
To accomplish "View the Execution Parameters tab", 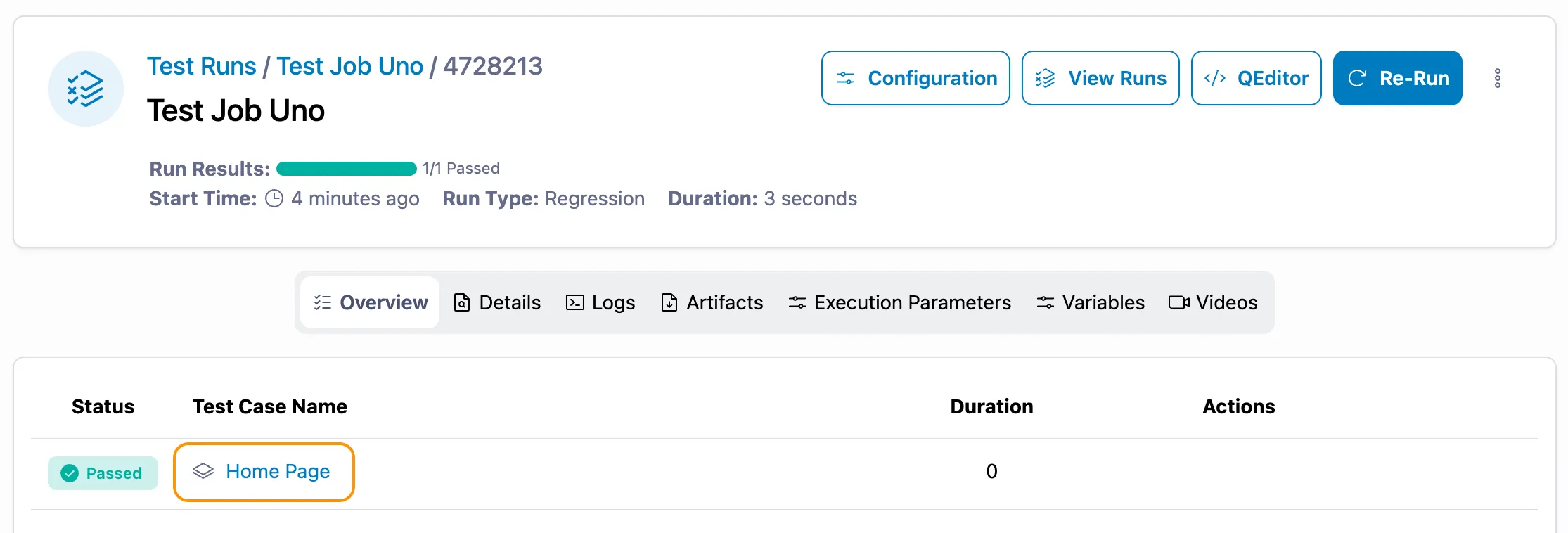I will point(899,302).
